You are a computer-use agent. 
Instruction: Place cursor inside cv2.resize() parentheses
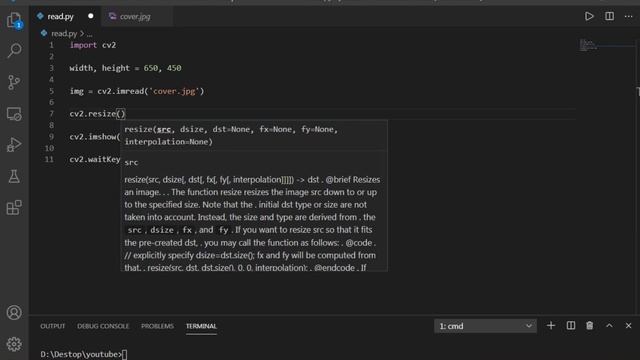tap(121, 114)
